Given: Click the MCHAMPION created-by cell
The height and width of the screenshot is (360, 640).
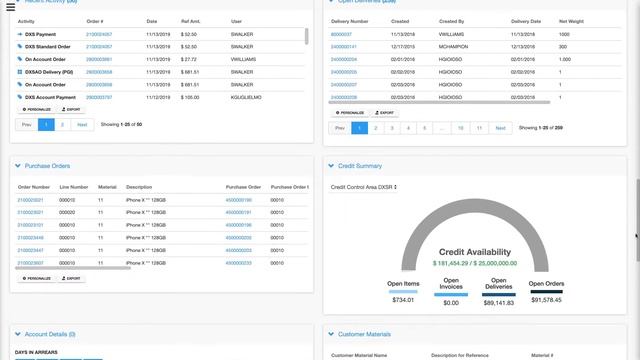Looking at the screenshot, I should coord(453,47).
